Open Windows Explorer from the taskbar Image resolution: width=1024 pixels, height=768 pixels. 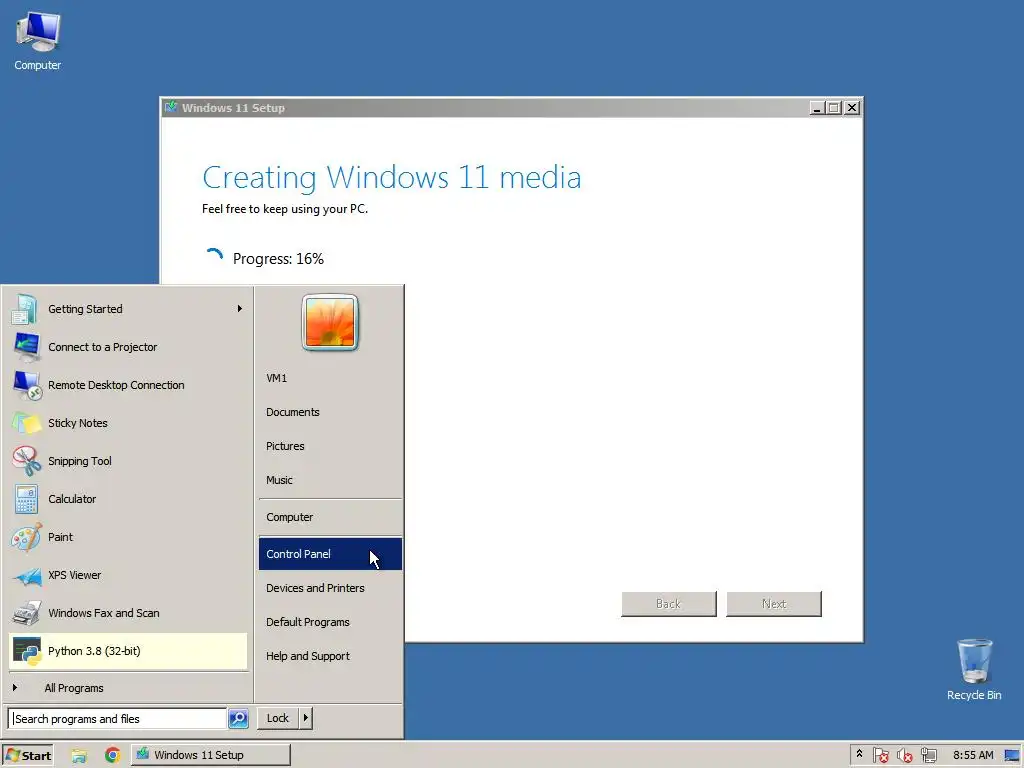tap(79, 756)
